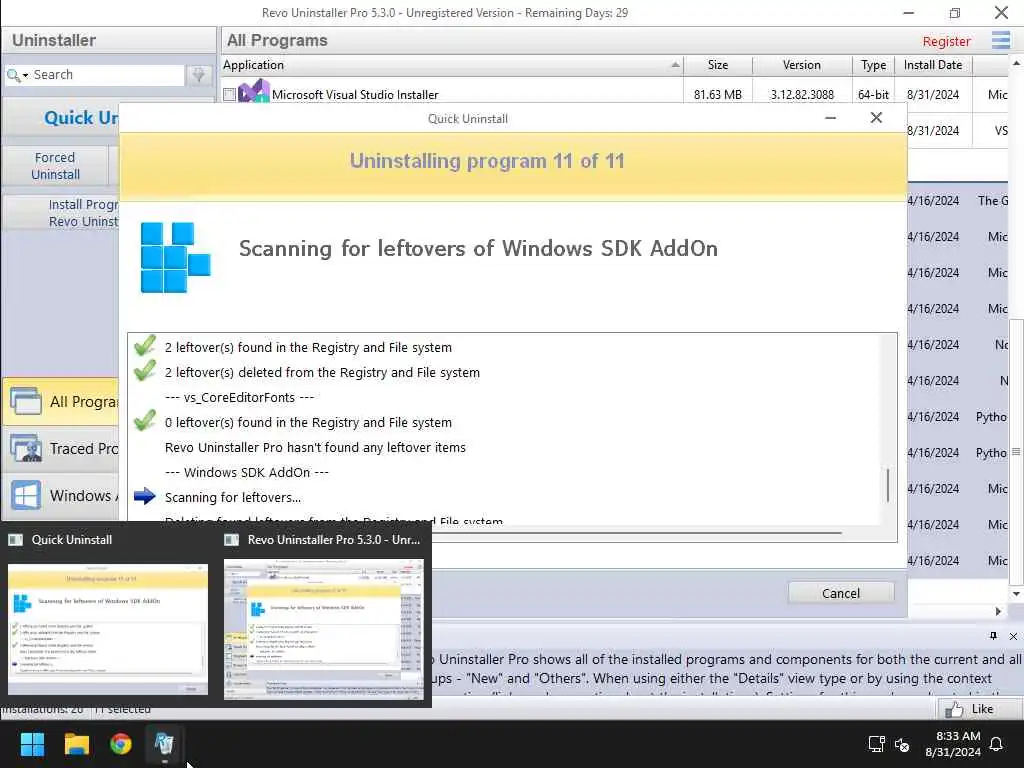Switch to Quick Uninstall taskbar preview thumbnail
The image size is (1024, 768).
108,629
